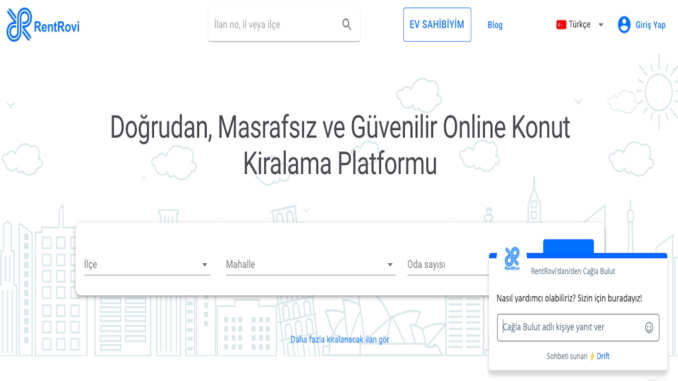Click the RentRovi brand name text
The image size is (678, 381).
click(57, 27)
